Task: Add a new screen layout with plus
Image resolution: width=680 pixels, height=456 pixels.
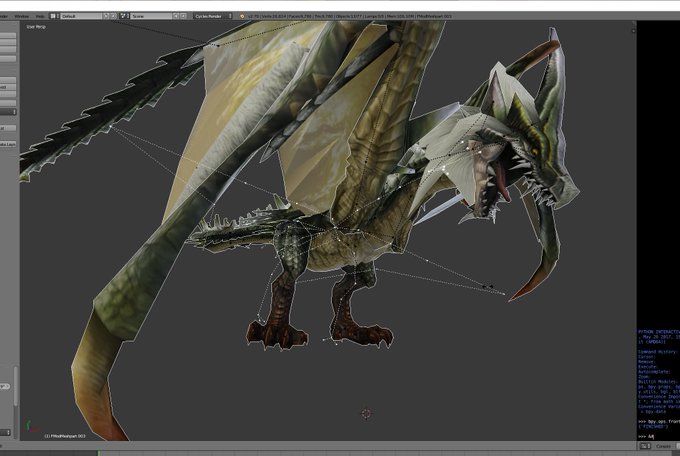Action: point(106,16)
